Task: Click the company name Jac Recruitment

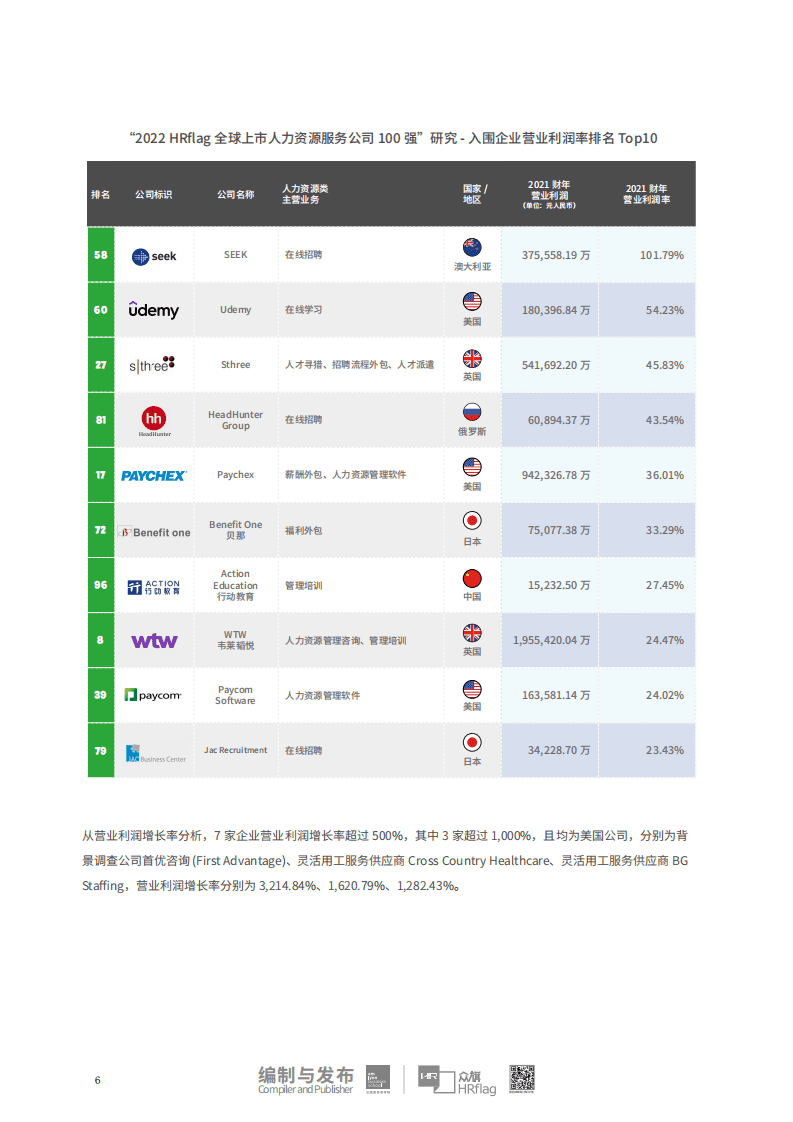Action: click(235, 750)
